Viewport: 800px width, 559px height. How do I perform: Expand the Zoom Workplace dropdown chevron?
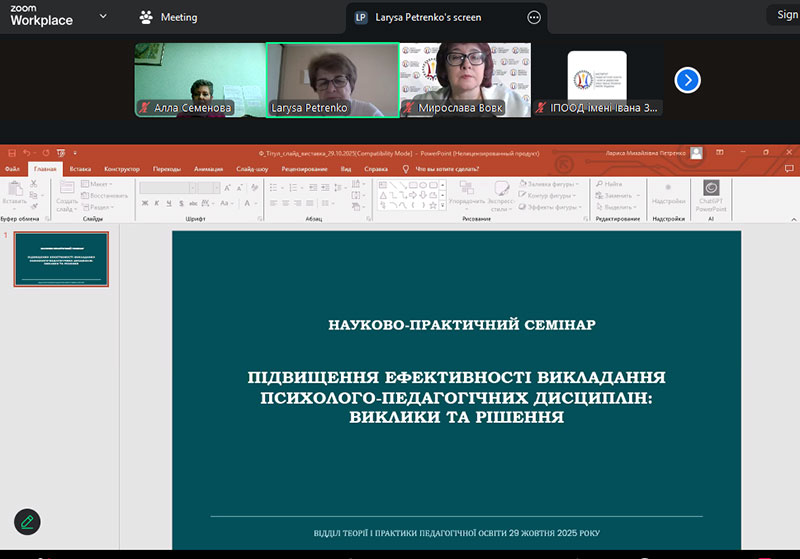[x=104, y=17]
